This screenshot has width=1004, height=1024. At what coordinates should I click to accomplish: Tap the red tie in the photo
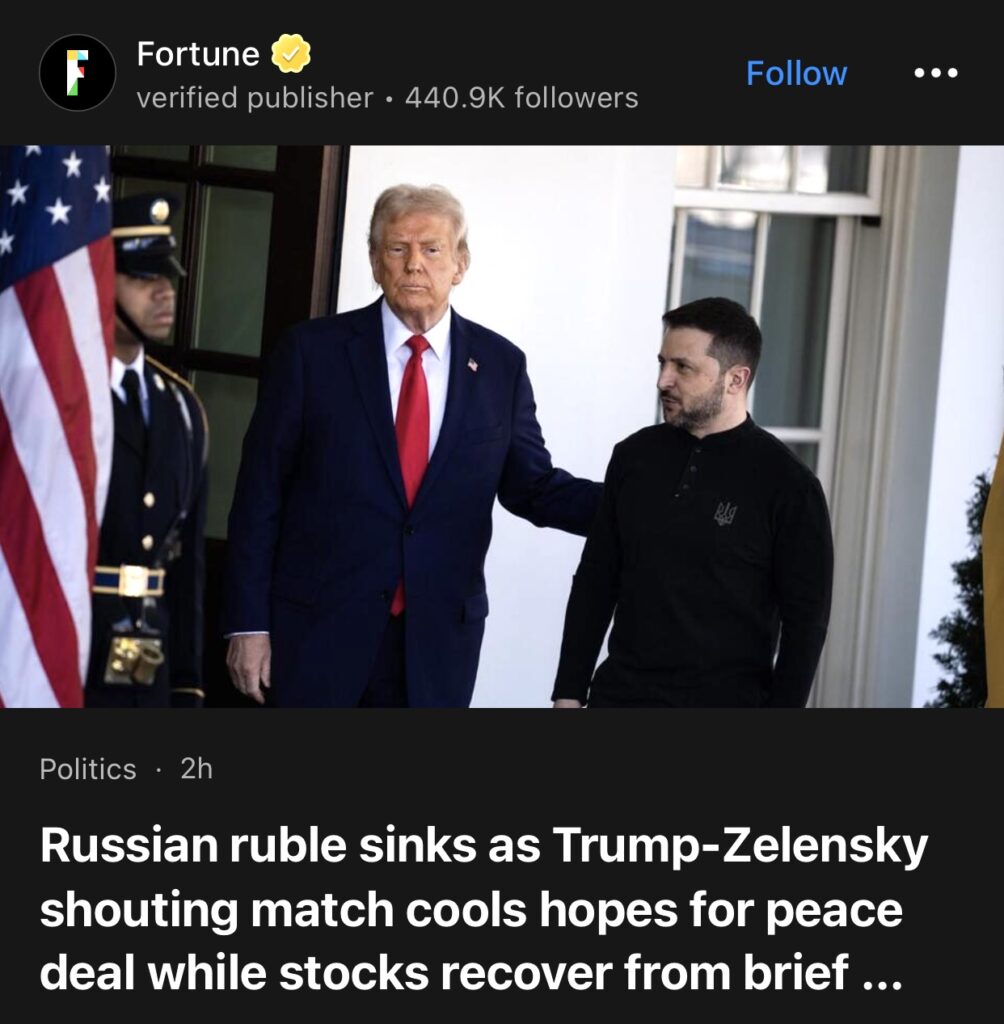412,472
